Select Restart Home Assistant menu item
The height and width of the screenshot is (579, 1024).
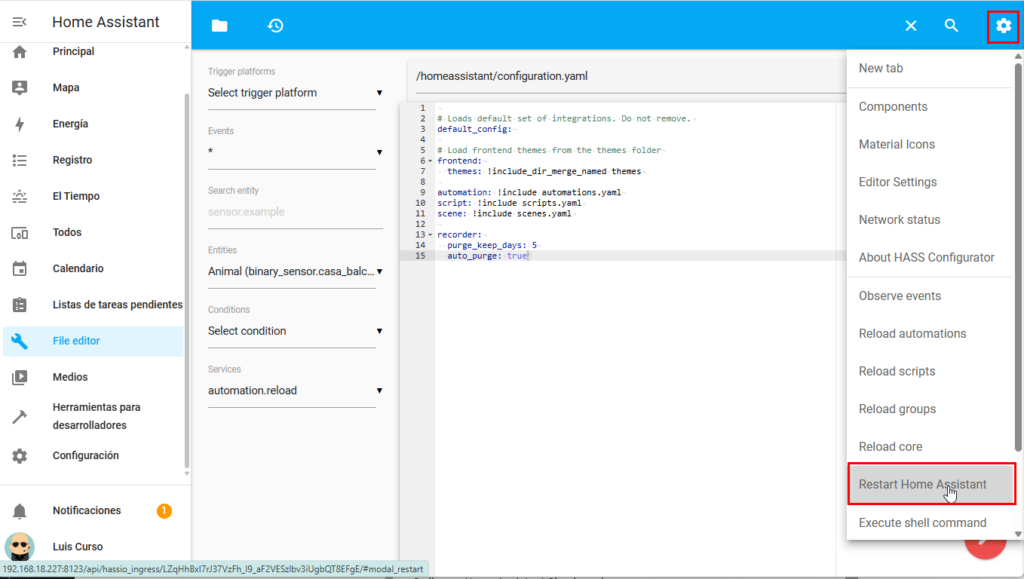tap(922, 485)
